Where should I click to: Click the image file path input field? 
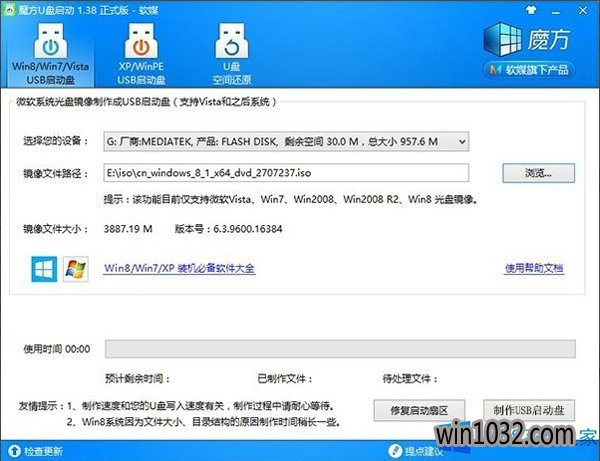tap(285, 173)
